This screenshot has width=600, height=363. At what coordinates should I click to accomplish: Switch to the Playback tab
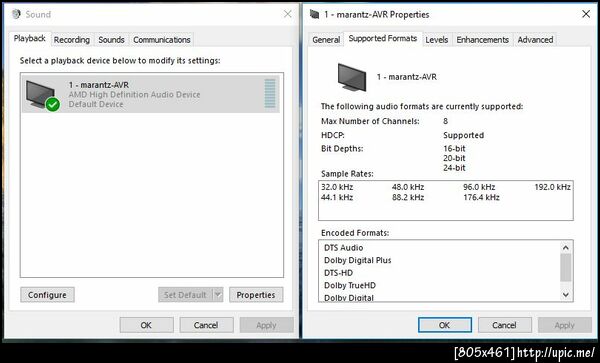pos(29,39)
